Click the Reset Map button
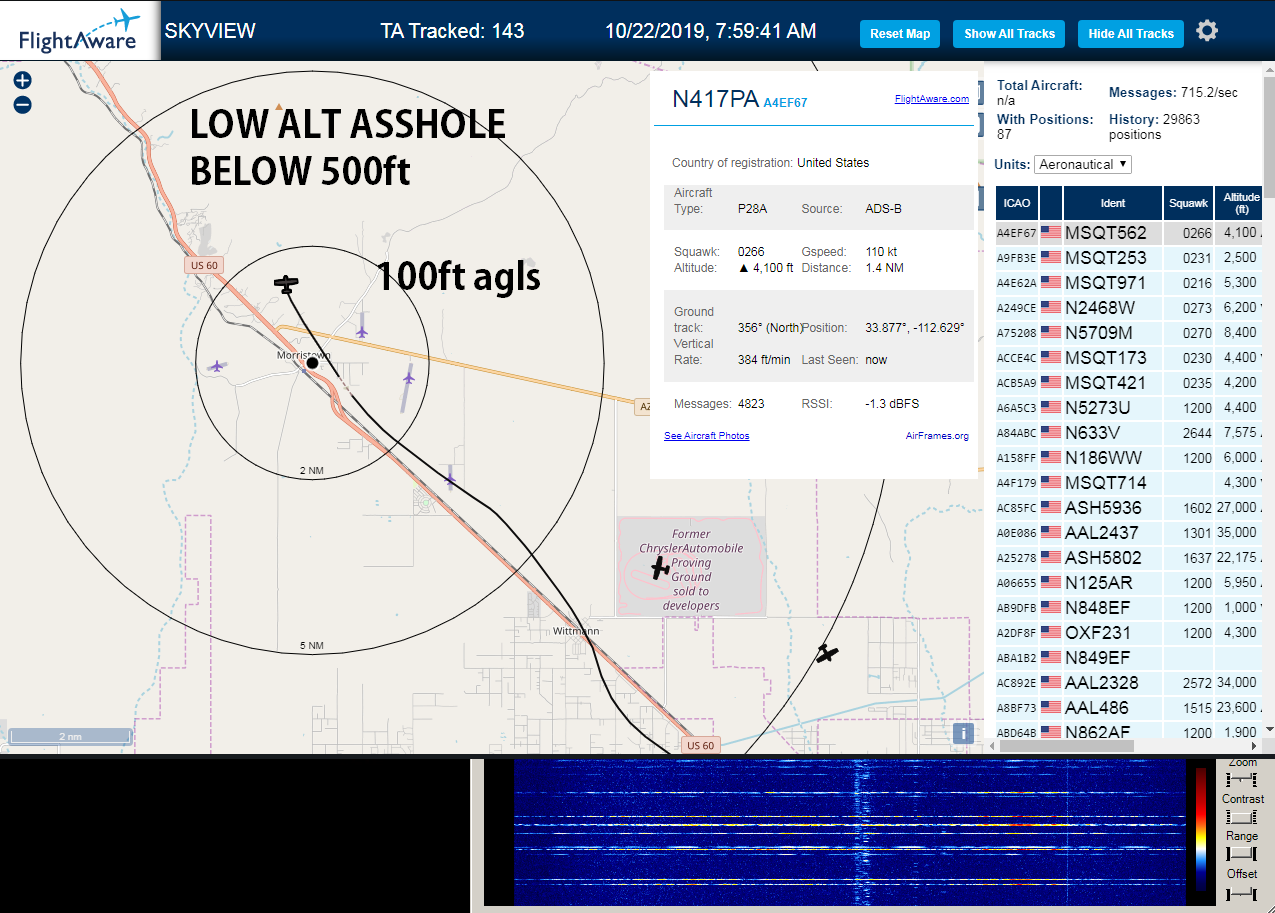This screenshot has width=1275, height=913. pyautogui.click(x=900, y=33)
